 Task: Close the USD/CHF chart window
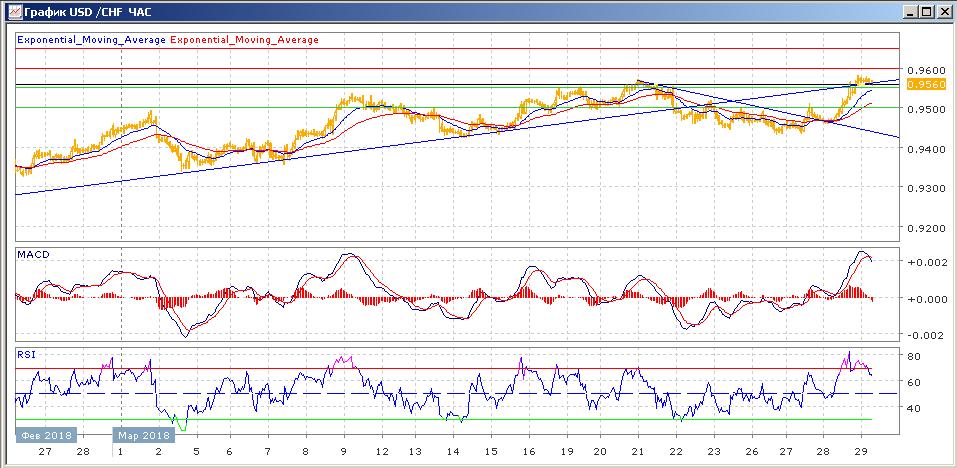point(943,11)
